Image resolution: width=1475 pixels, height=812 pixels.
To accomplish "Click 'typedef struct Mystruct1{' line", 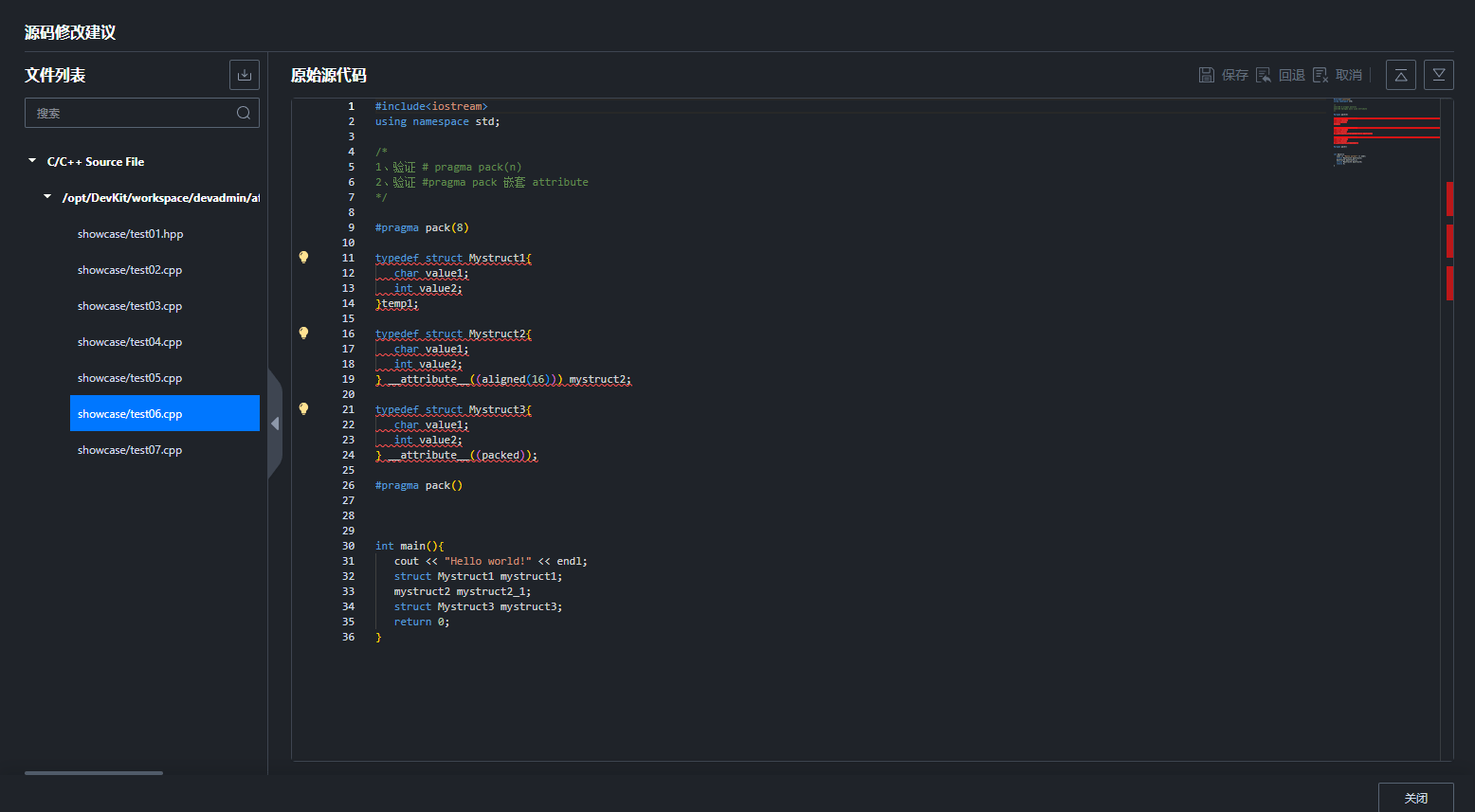I will (x=453, y=258).
